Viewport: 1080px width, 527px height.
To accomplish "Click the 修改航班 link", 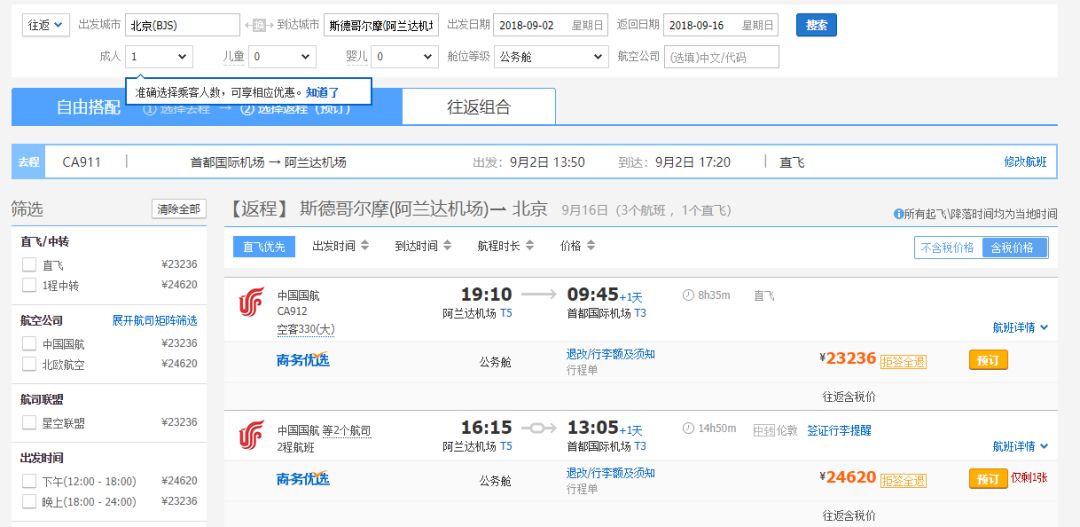I will [x=1025, y=162].
